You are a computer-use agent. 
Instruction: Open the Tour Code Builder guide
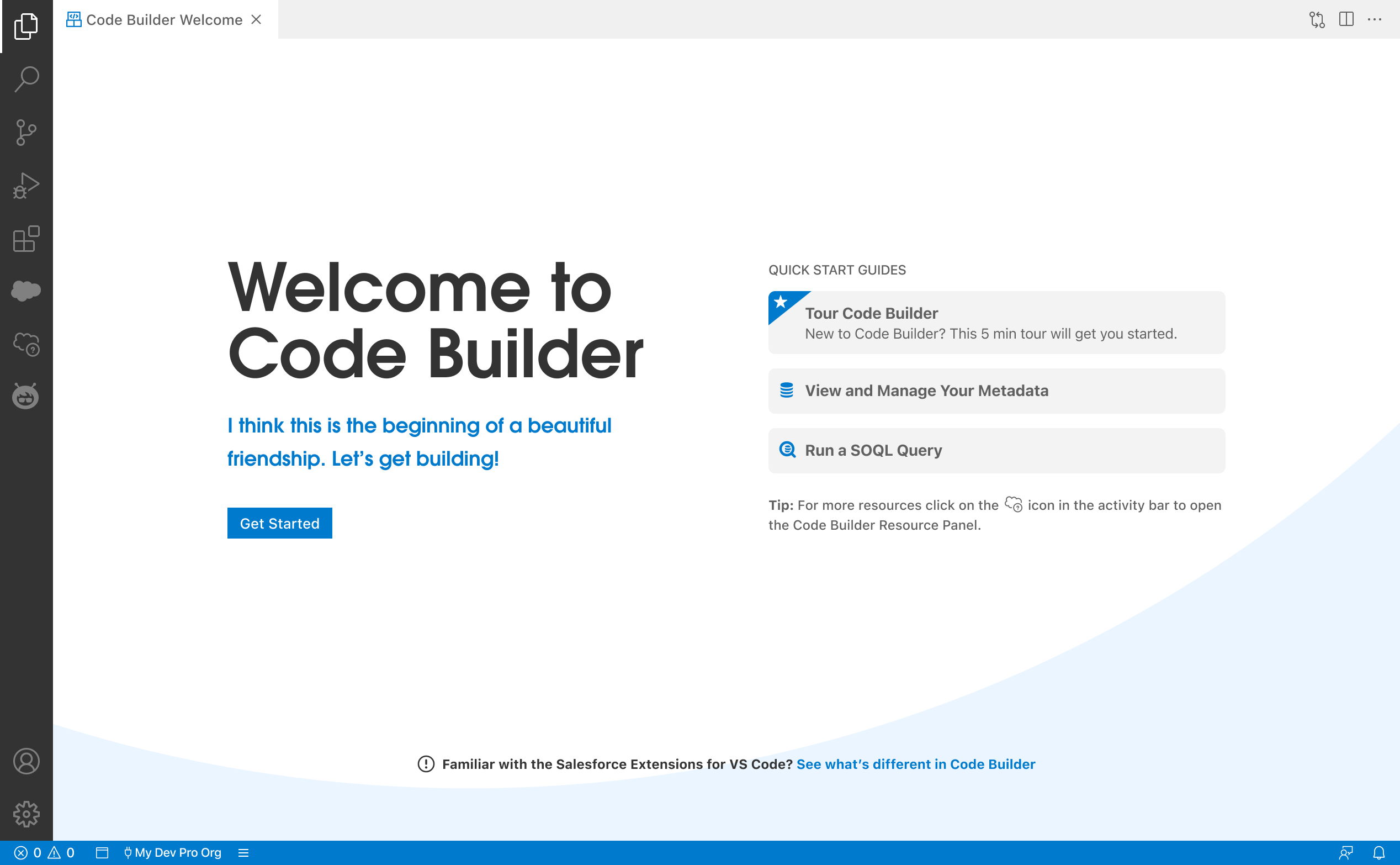996,323
